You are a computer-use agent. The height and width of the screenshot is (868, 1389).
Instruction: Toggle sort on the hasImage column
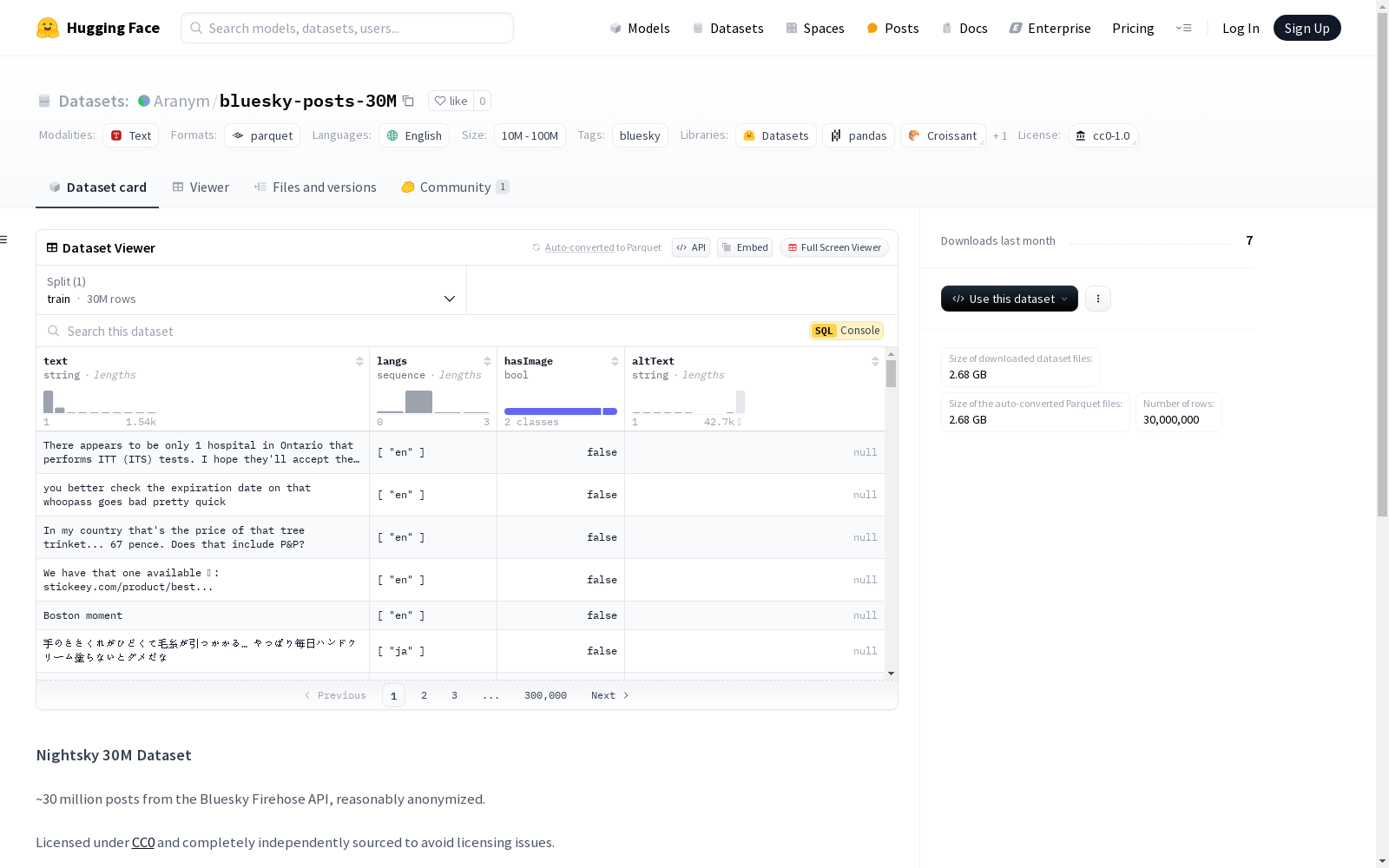click(615, 361)
